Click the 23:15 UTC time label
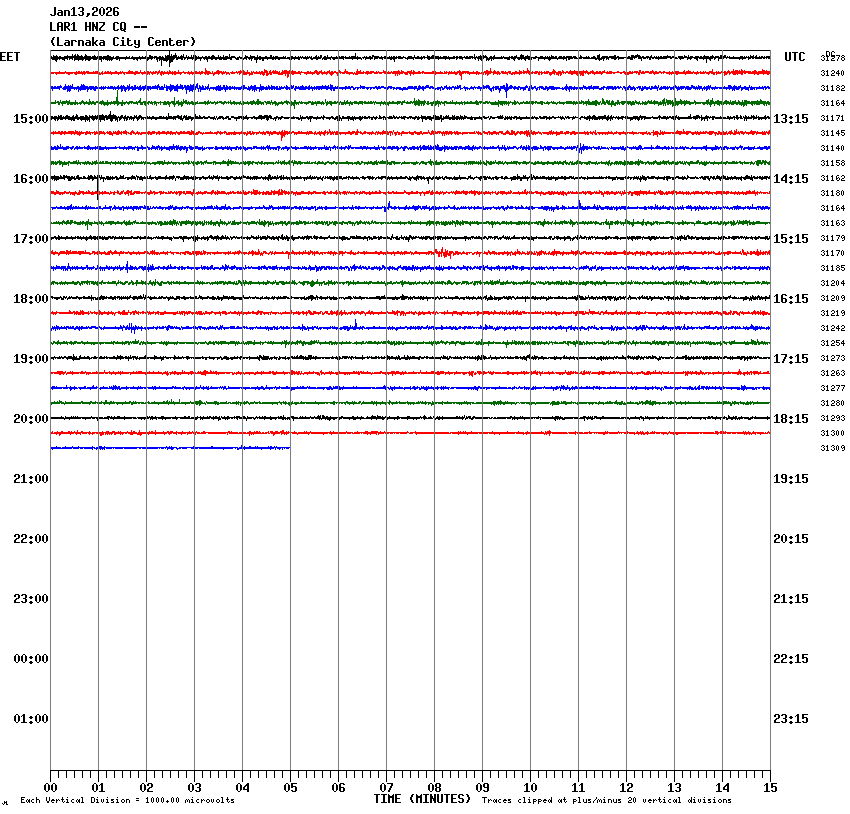 pos(791,719)
